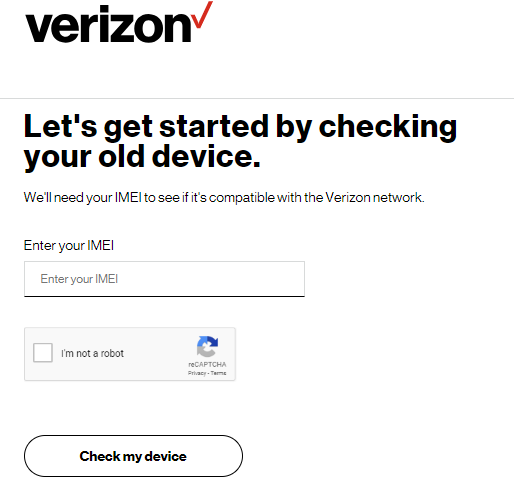Click the Check my device button
This screenshot has width=514, height=486.
(133, 456)
